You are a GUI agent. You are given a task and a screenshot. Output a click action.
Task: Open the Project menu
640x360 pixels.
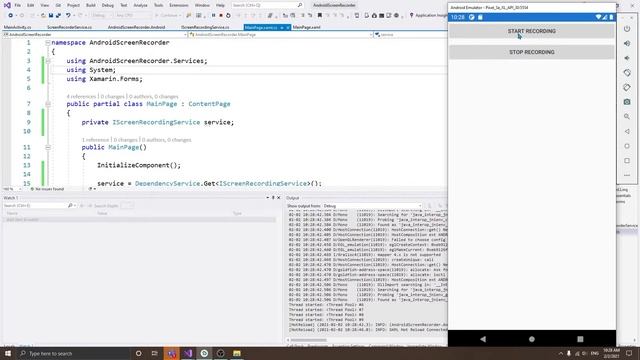[73, 5]
